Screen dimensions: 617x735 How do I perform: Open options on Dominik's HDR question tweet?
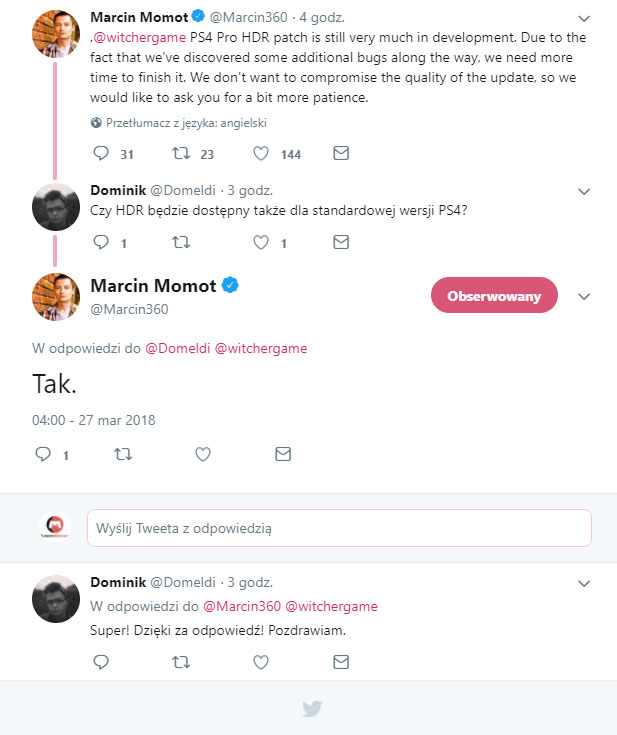click(584, 190)
